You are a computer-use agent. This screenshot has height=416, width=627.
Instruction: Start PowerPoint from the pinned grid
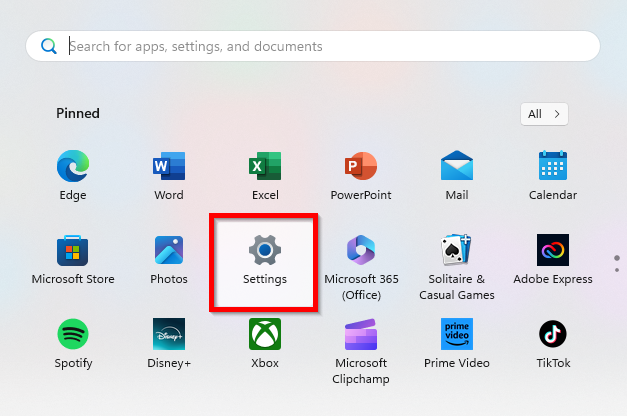point(361,175)
